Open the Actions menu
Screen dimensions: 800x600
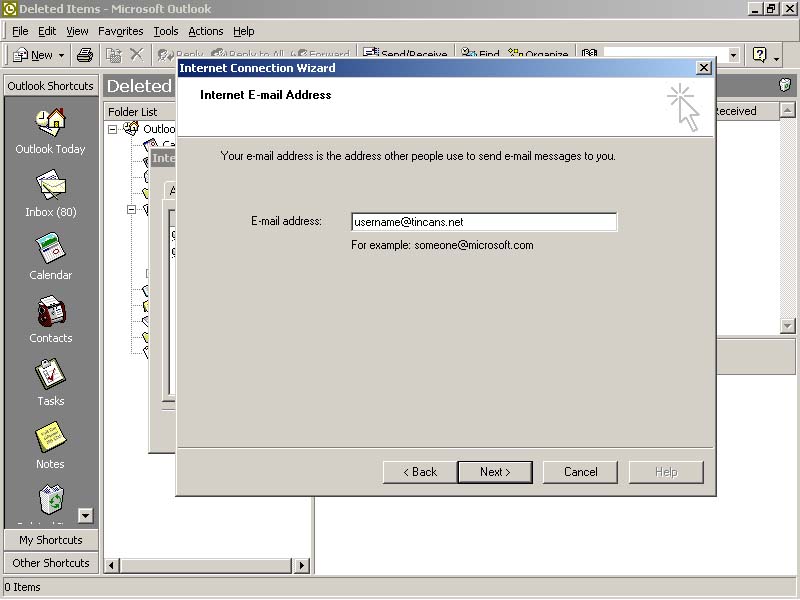click(x=206, y=31)
